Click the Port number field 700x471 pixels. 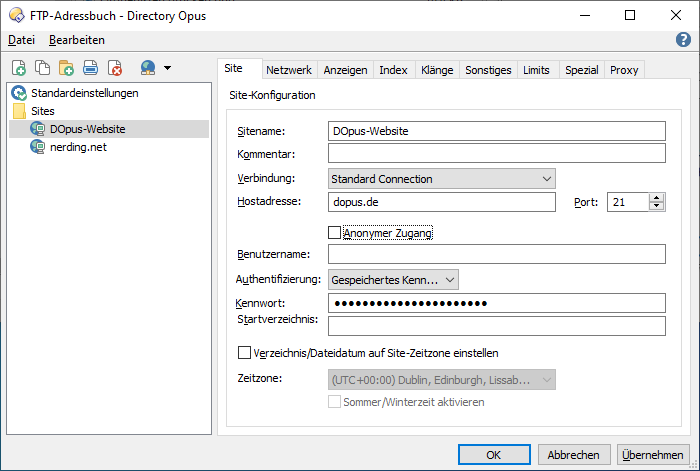[x=628, y=202]
